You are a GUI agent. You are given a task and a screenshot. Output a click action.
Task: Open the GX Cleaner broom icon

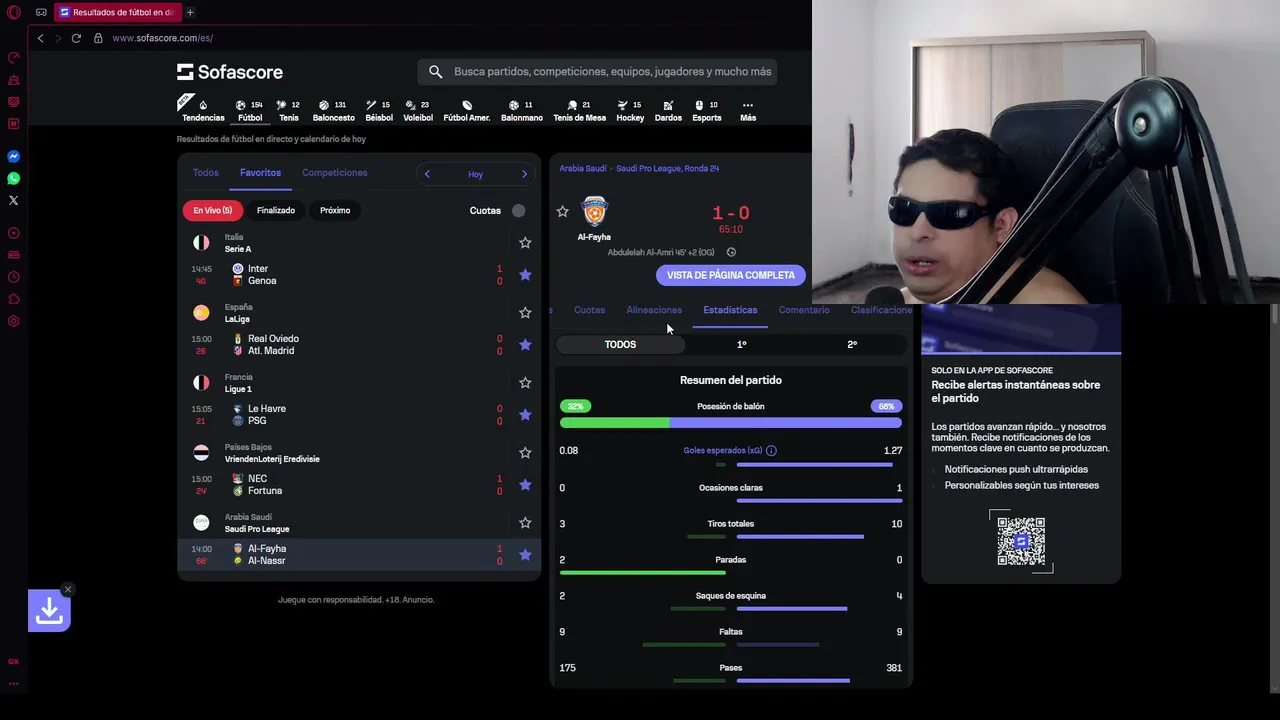[14, 79]
